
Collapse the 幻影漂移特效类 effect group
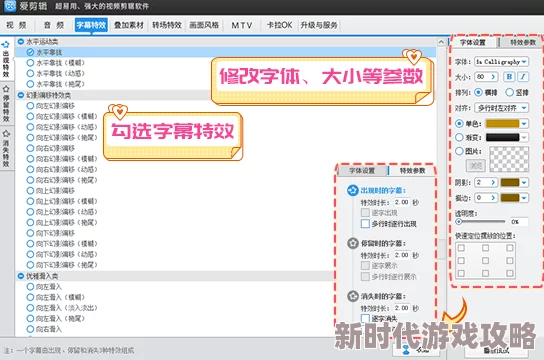pyautogui.click(x=21, y=95)
